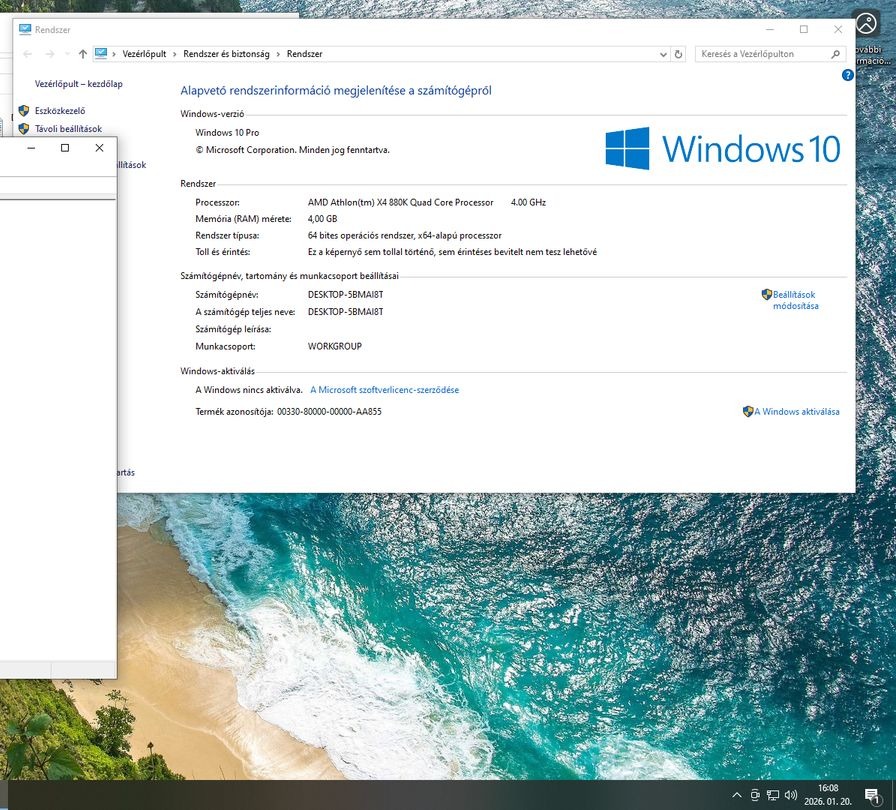Click the Meet Now camera tray icon
Image resolution: width=896 pixels, height=810 pixels.
(x=755, y=795)
